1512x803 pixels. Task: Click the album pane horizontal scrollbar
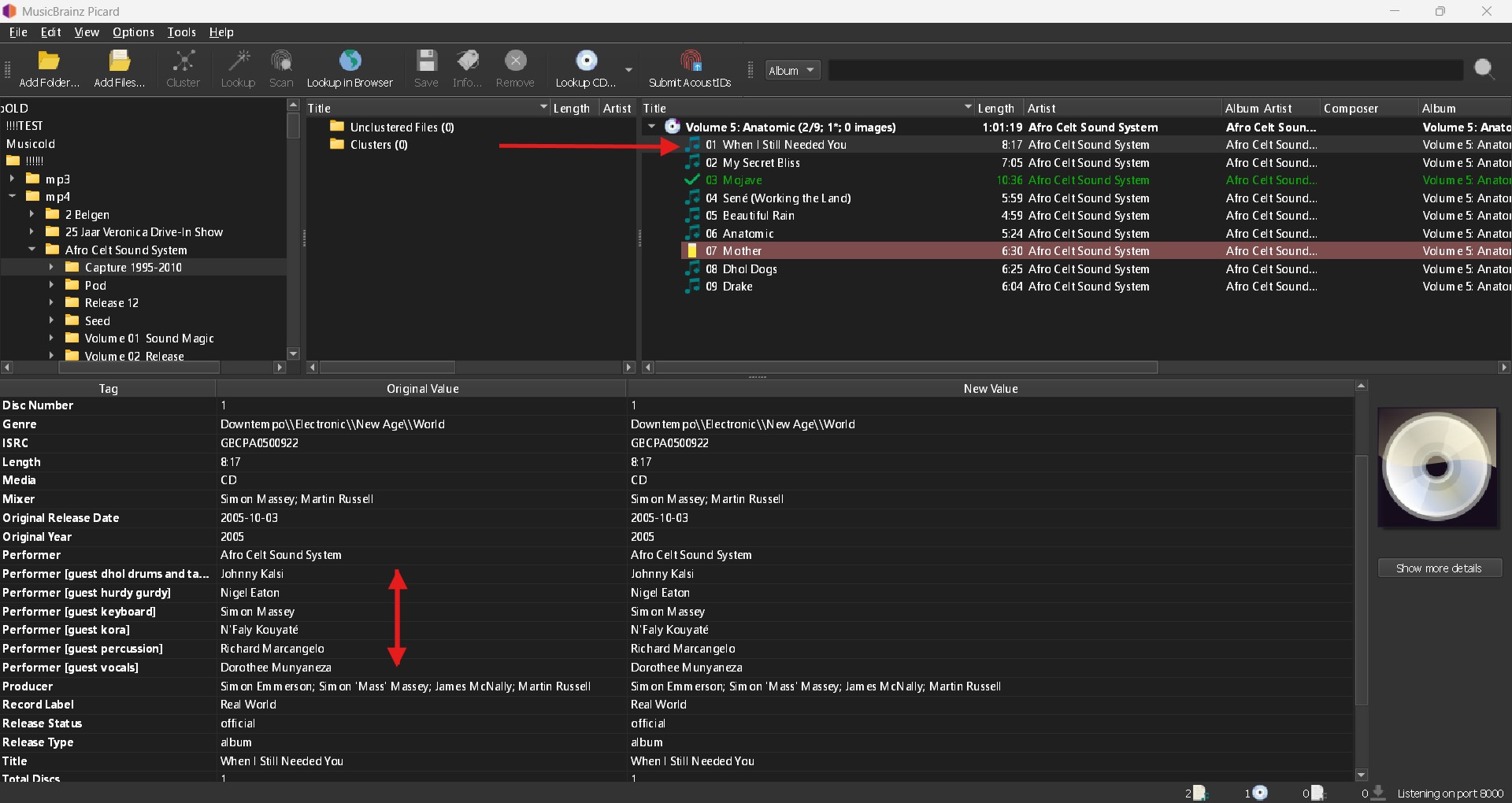coord(906,367)
